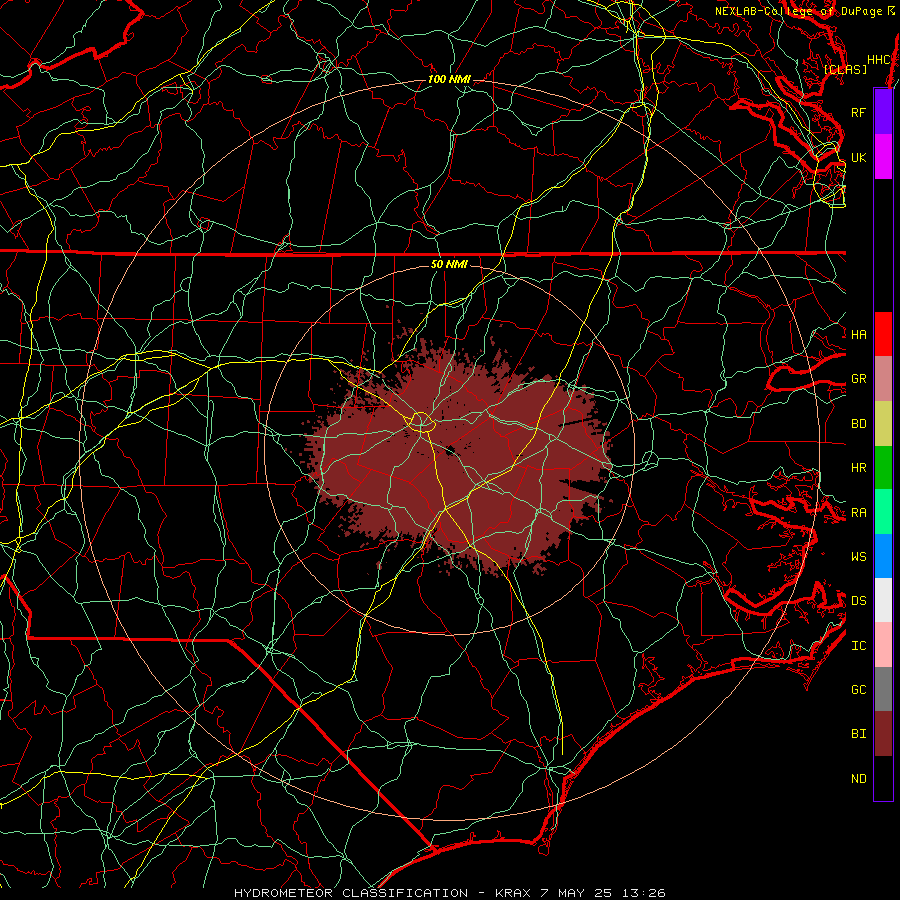
Task: Click the RF purple legend swatch
Action: [x=883, y=112]
